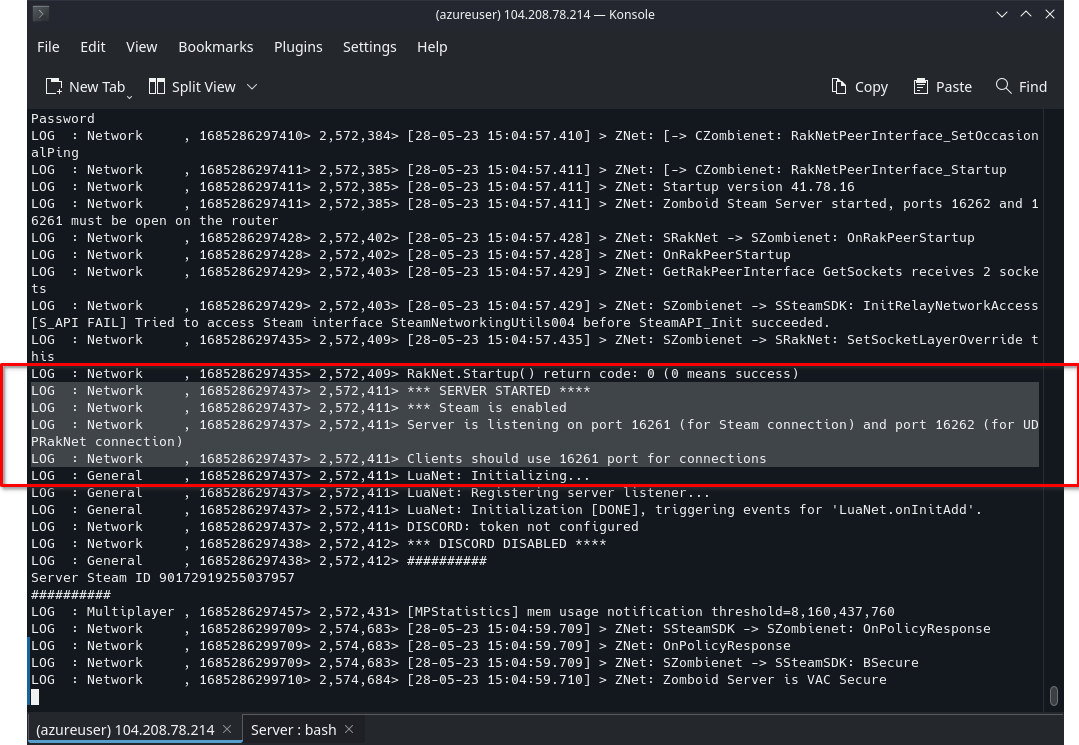Open the File menu
Screen dimensions: 1079x745
click(x=48, y=47)
